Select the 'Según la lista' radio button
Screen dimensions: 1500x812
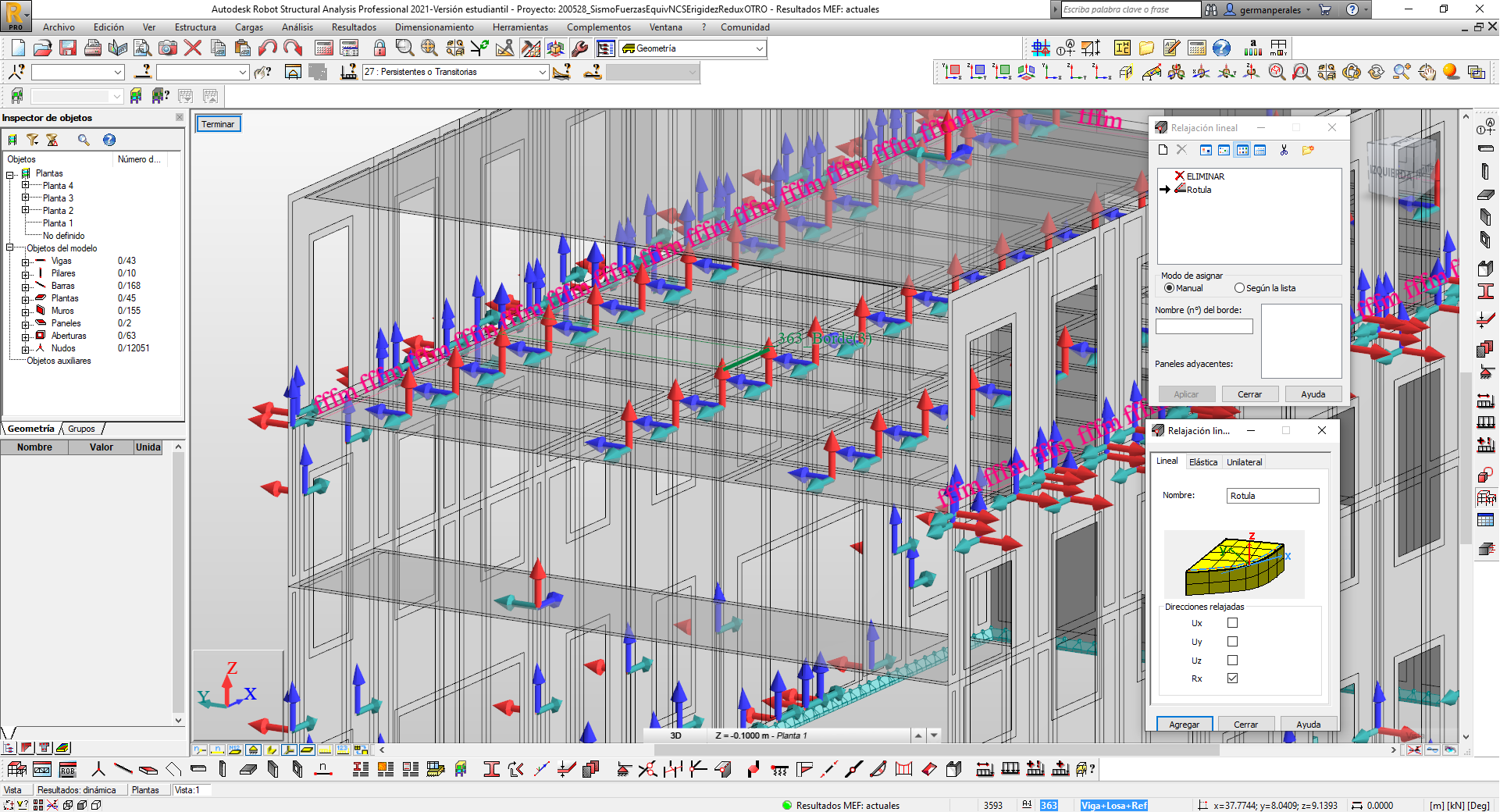pyautogui.click(x=1239, y=288)
